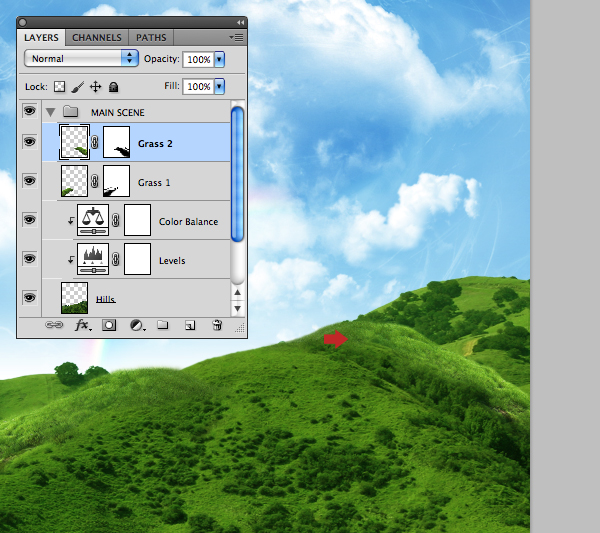Switch to the Paths tab
600x533 pixels.
coord(151,37)
